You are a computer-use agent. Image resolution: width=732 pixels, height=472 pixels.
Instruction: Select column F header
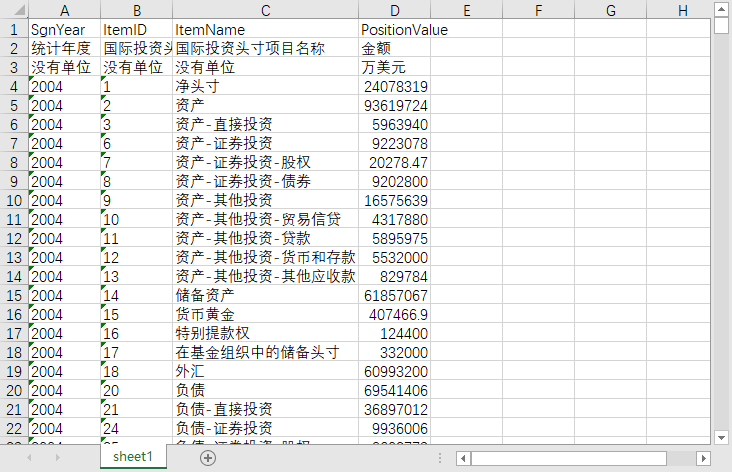tap(538, 10)
